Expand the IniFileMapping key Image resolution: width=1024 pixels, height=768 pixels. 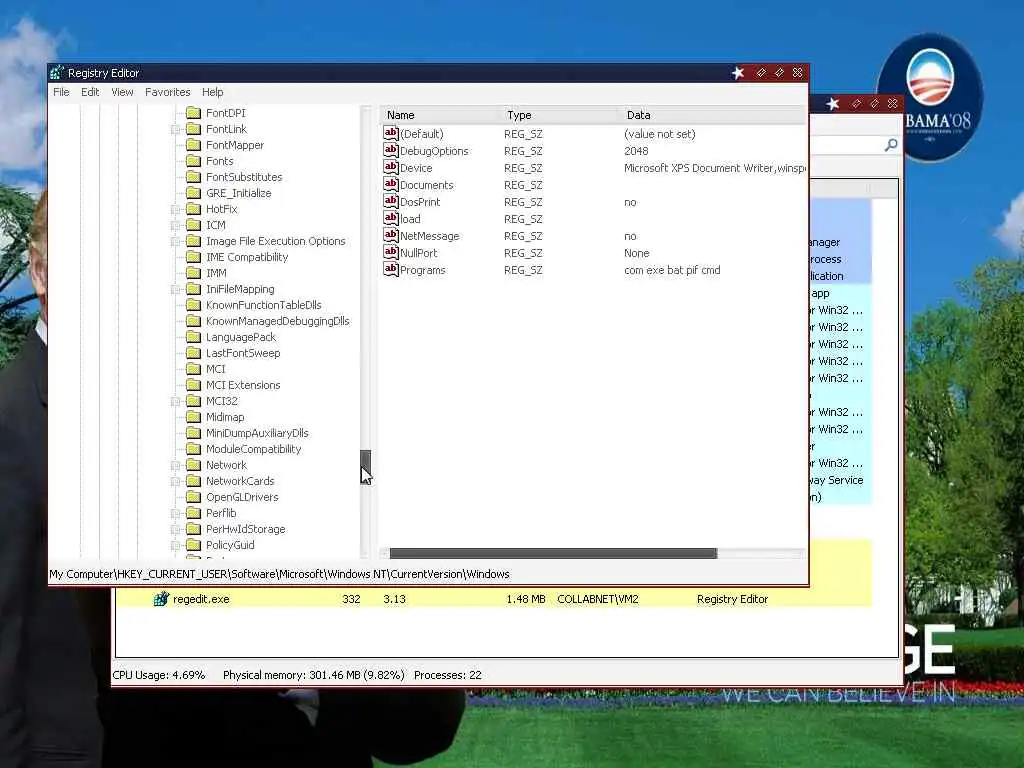(175, 289)
